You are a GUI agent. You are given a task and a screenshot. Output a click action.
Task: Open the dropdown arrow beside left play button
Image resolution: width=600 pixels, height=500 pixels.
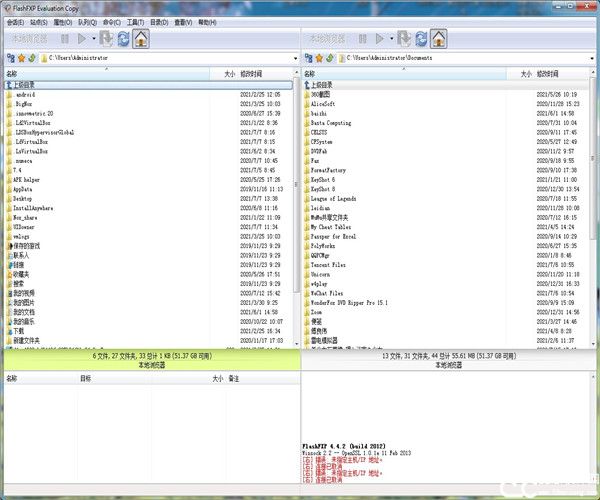94,39
